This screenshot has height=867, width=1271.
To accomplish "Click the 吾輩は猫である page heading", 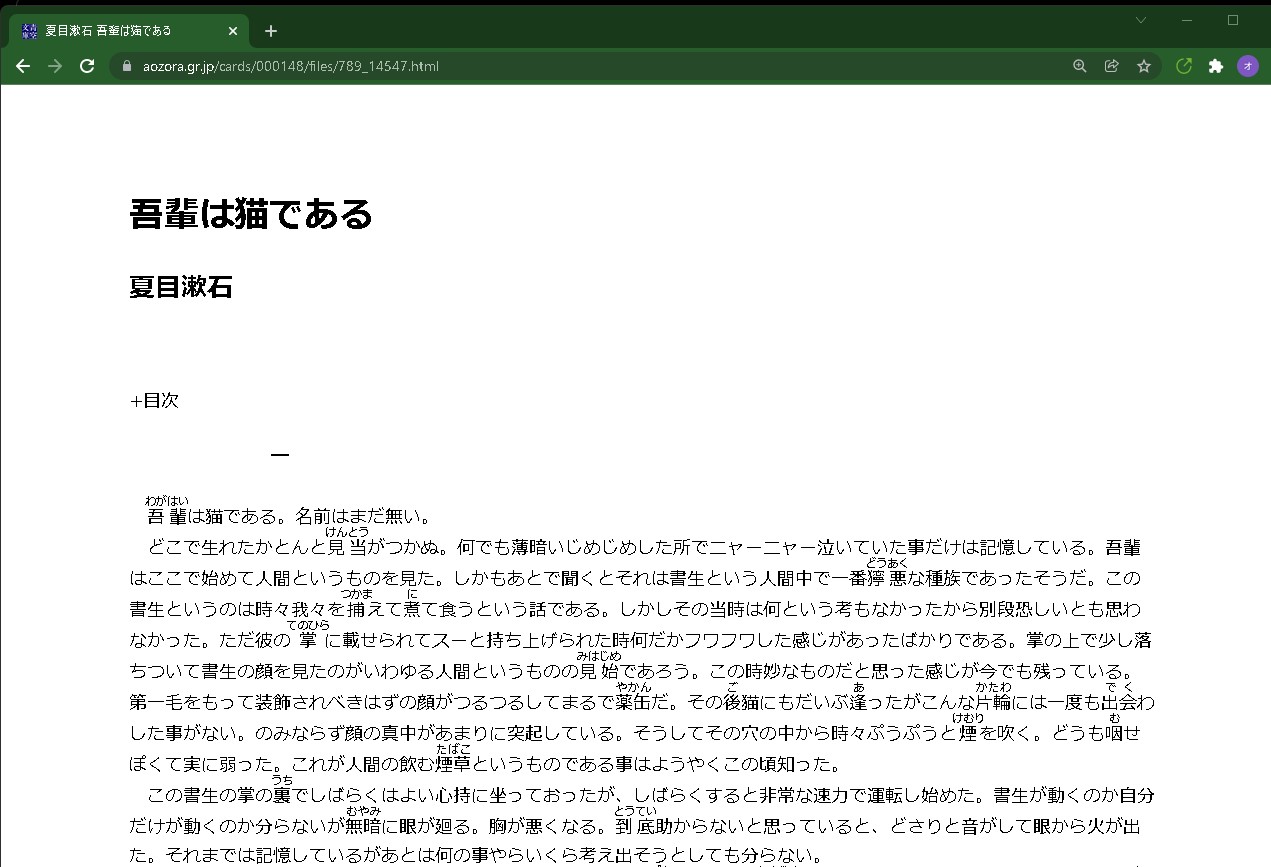I will click(251, 214).
